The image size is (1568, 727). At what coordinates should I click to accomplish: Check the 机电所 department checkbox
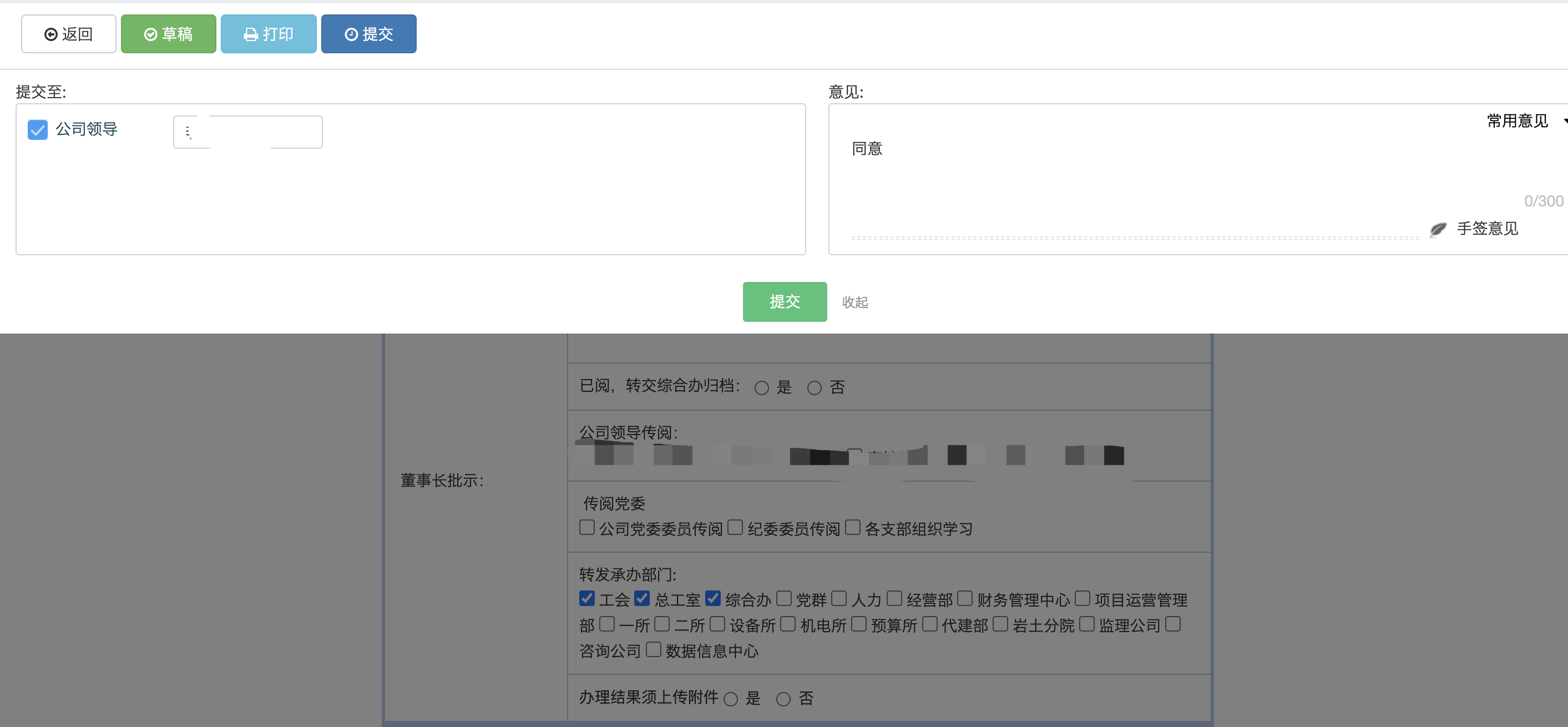(x=788, y=624)
